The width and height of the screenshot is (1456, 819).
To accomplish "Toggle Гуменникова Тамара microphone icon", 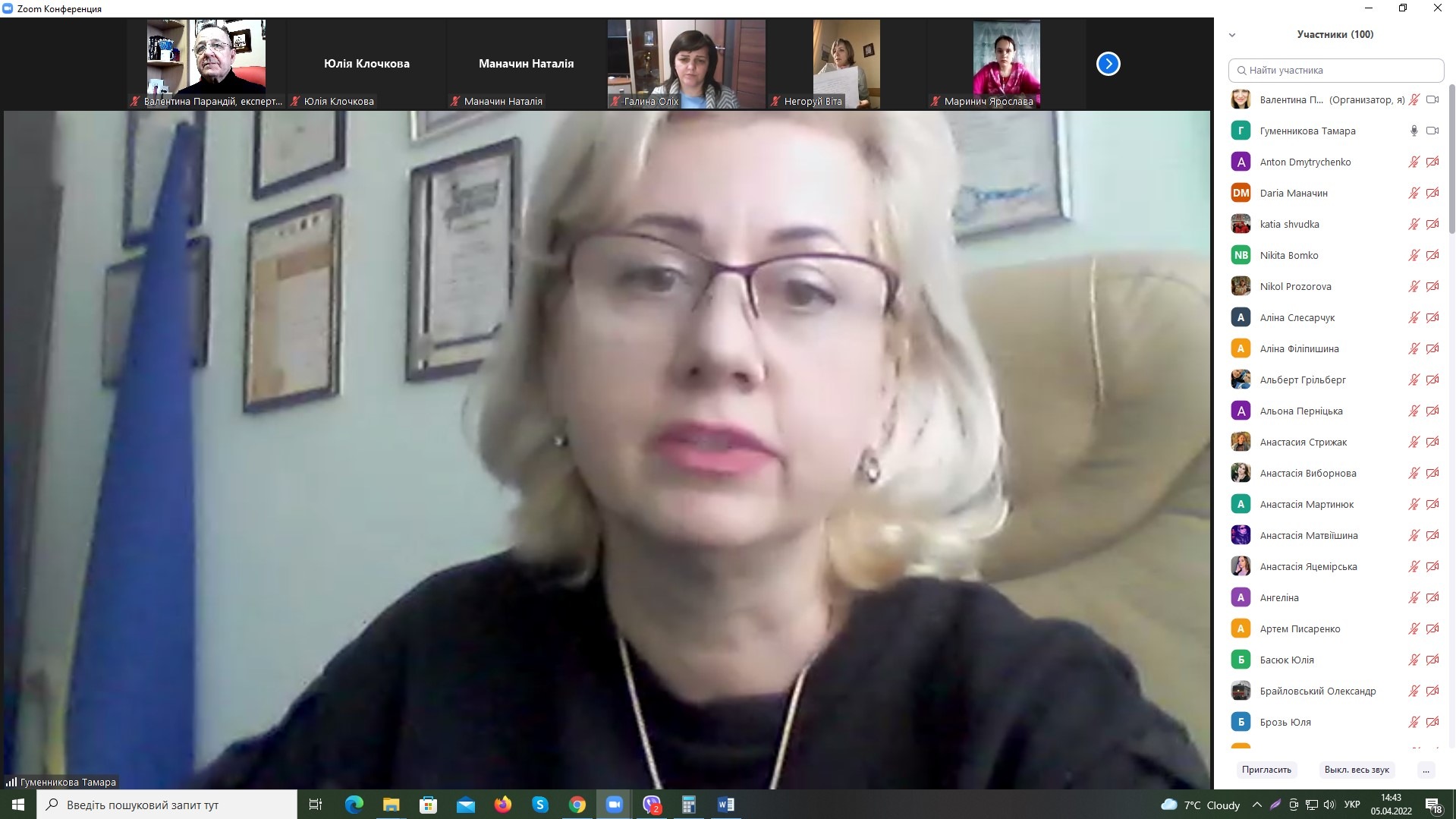I will [1414, 131].
